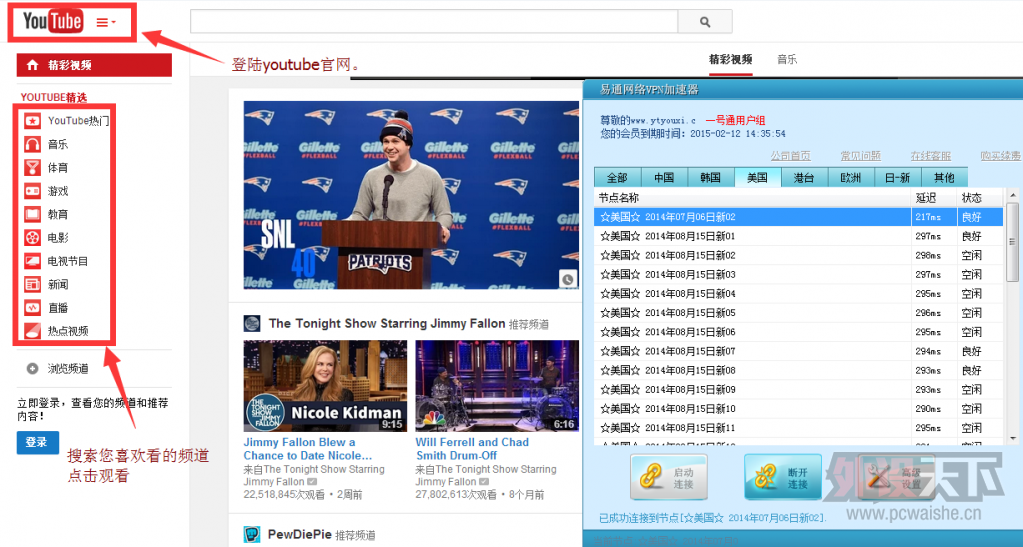This screenshot has width=1023, height=547.
Task: Open the Nicole Kidman video thumbnail
Action: 325,386
